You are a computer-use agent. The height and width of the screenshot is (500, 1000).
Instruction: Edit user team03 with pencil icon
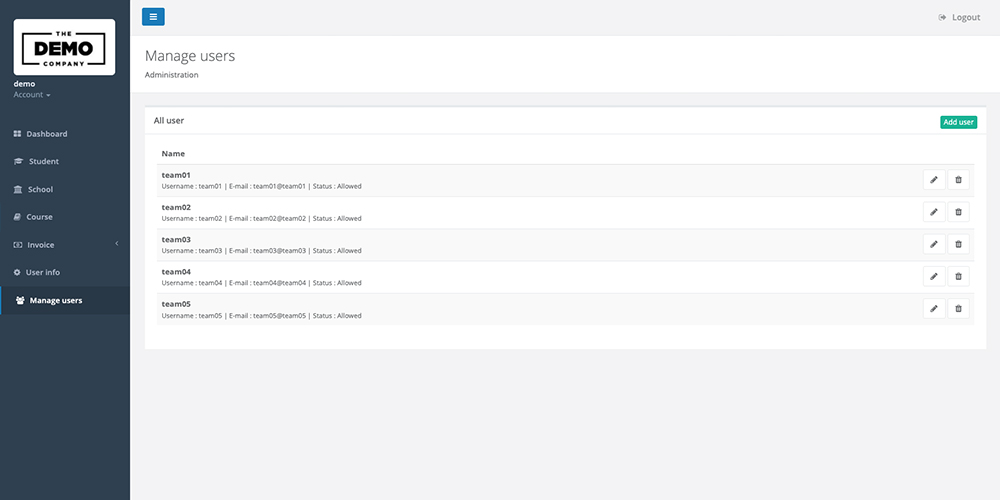tap(934, 244)
